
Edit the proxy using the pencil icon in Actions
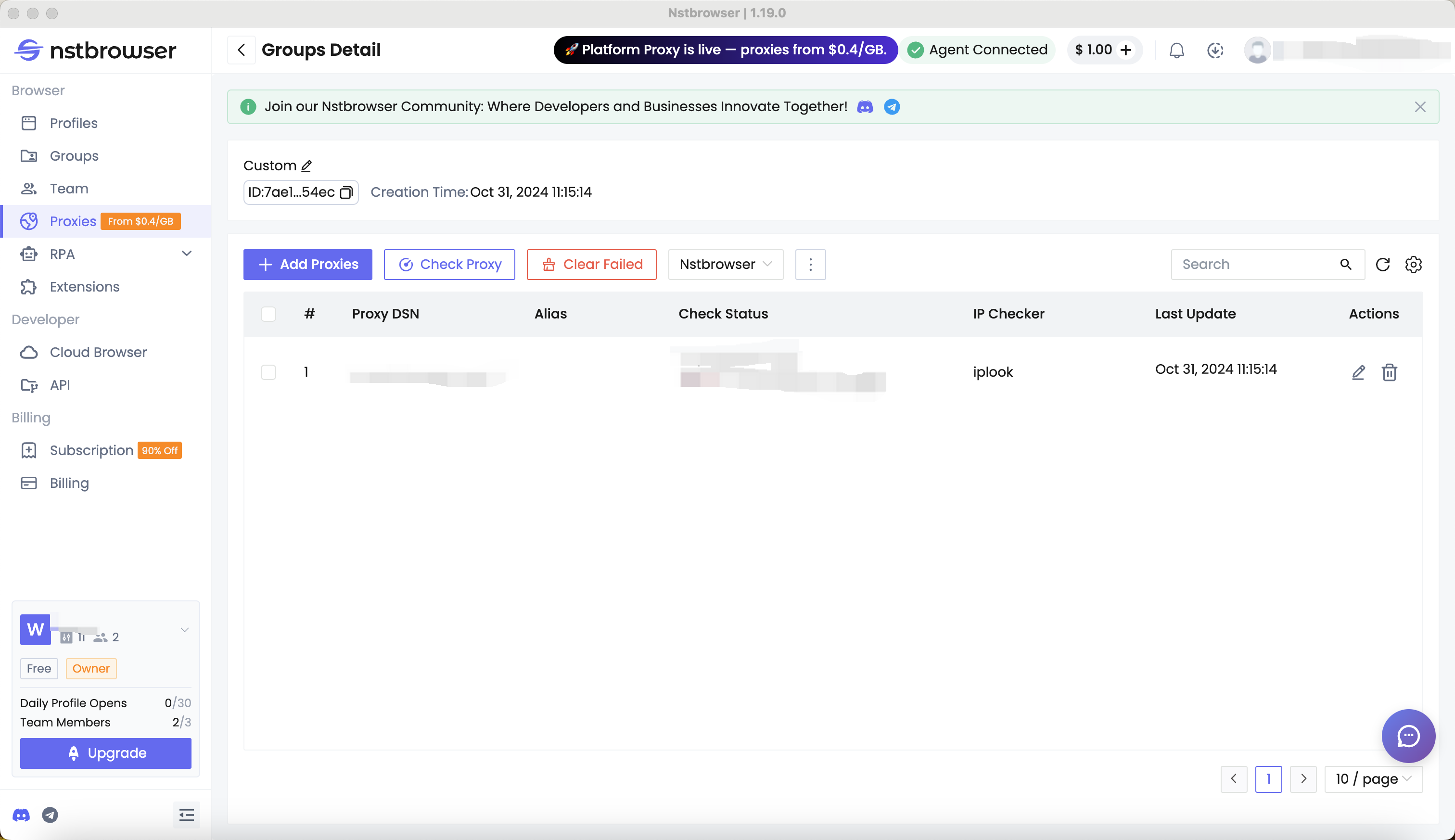pyautogui.click(x=1359, y=373)
